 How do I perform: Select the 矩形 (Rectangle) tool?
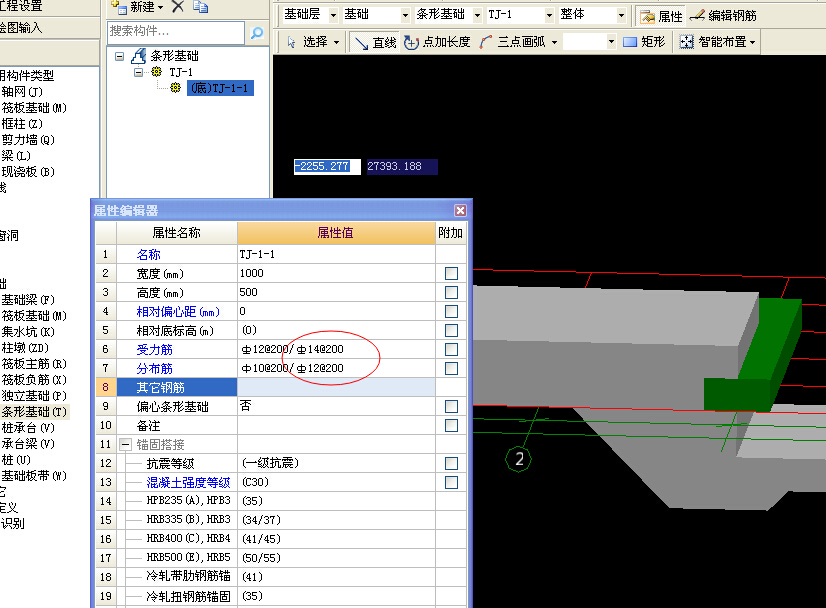click(644, 42)
